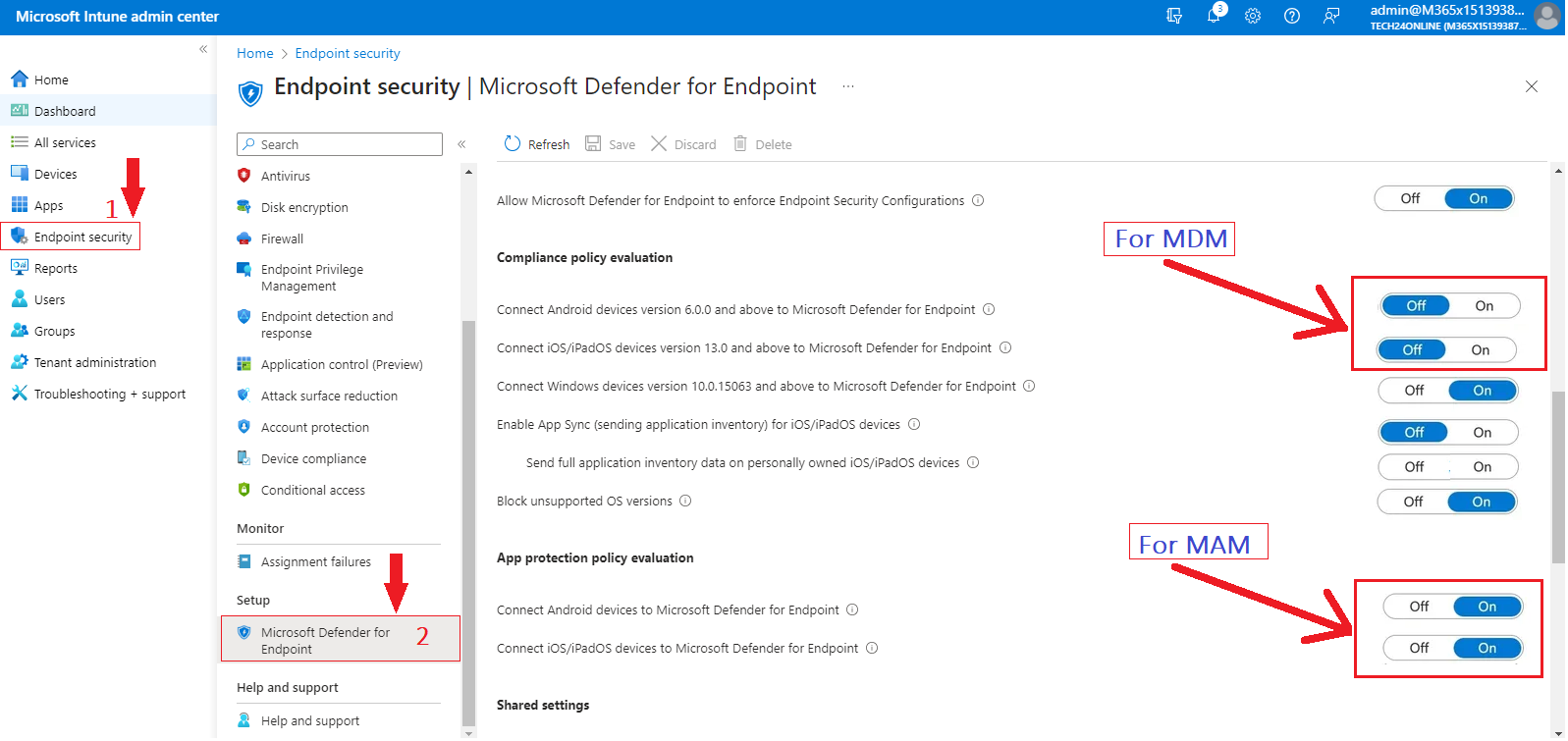Viewport: 1568px width, 741px height.
Task: Click info icon beside Block unsupported OS versions
Action: coord(685,501)
